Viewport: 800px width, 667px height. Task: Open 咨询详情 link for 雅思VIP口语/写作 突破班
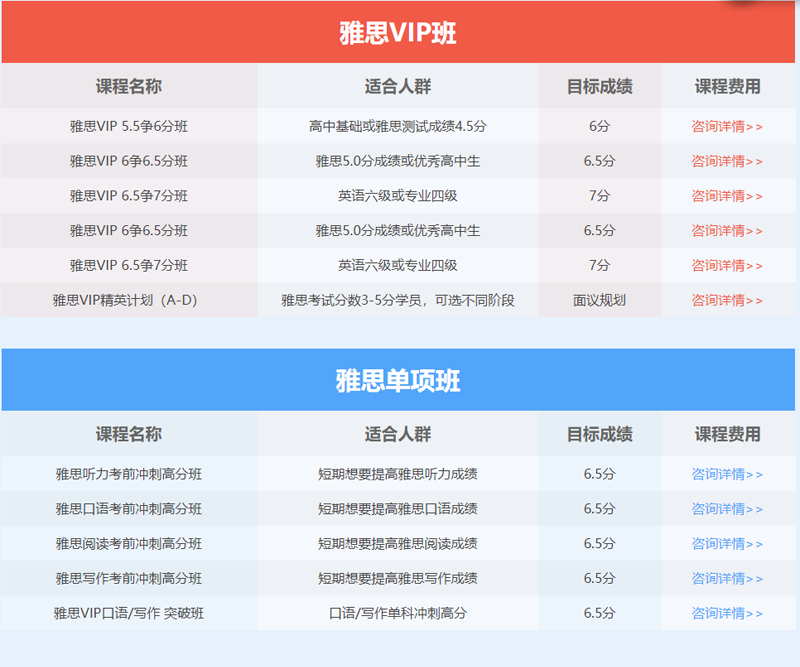pos(727,613)
